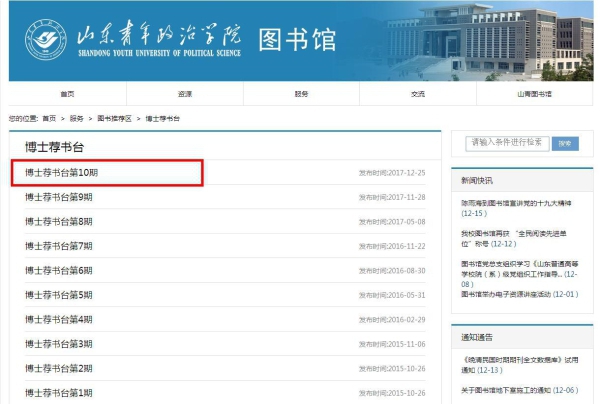Open 博士荐书台第1期 article
The height and width of the screenshot is (404, 600).
pos(59,393)
